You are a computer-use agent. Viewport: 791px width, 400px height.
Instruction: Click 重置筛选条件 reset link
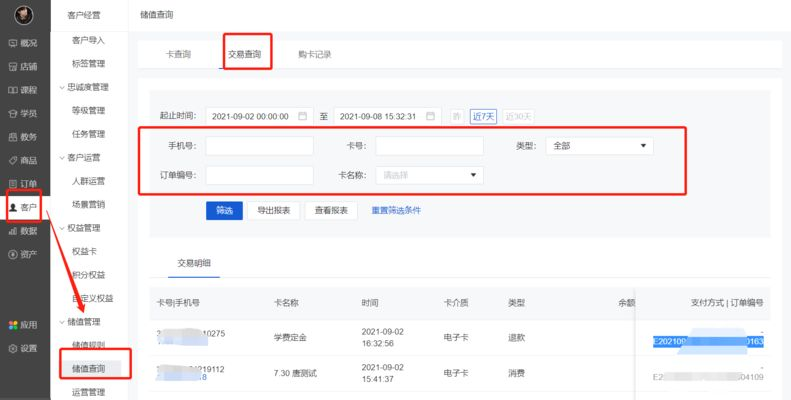coord(396,210)
